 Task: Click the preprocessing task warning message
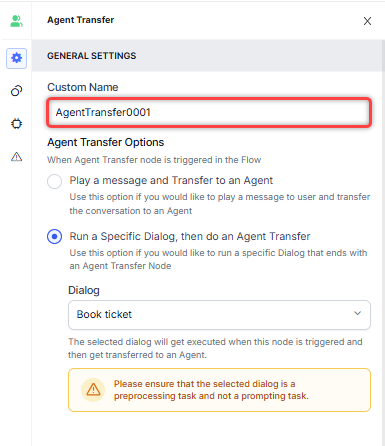point(211,390)
